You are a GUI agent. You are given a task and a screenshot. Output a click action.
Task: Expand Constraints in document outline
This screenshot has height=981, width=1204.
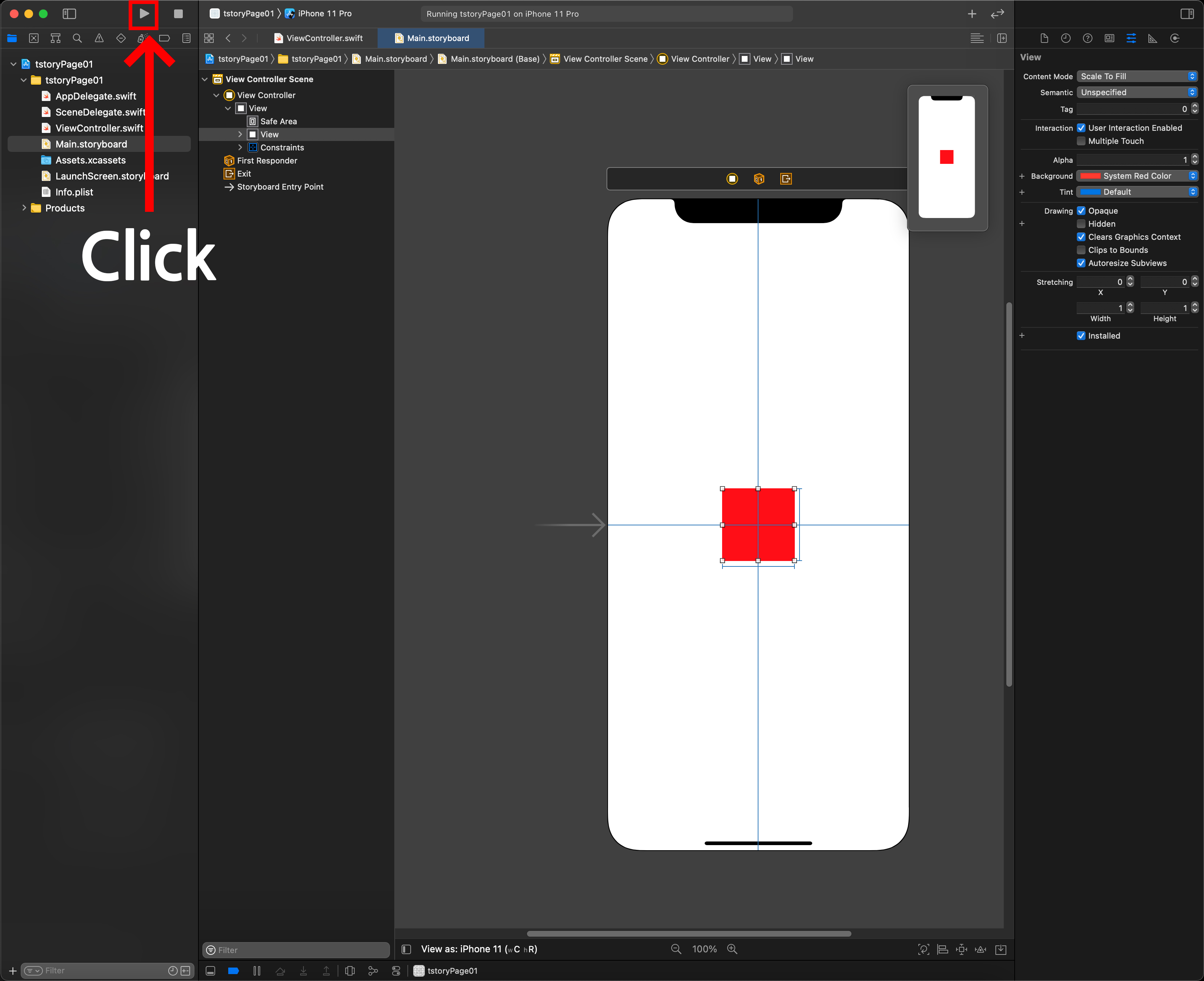coord(240,148)
